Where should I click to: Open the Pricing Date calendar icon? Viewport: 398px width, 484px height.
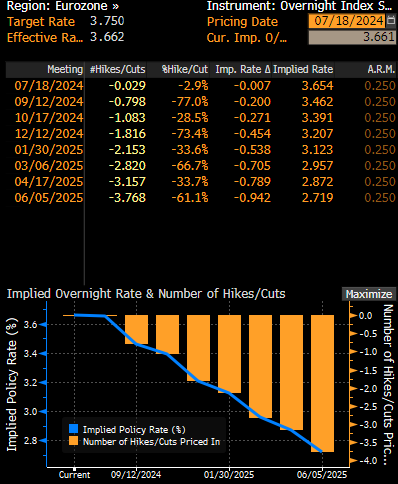coord(391,21)
